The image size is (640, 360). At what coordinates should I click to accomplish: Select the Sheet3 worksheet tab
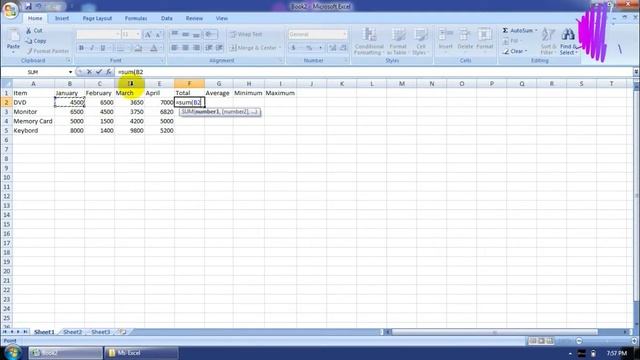[100, 332]
